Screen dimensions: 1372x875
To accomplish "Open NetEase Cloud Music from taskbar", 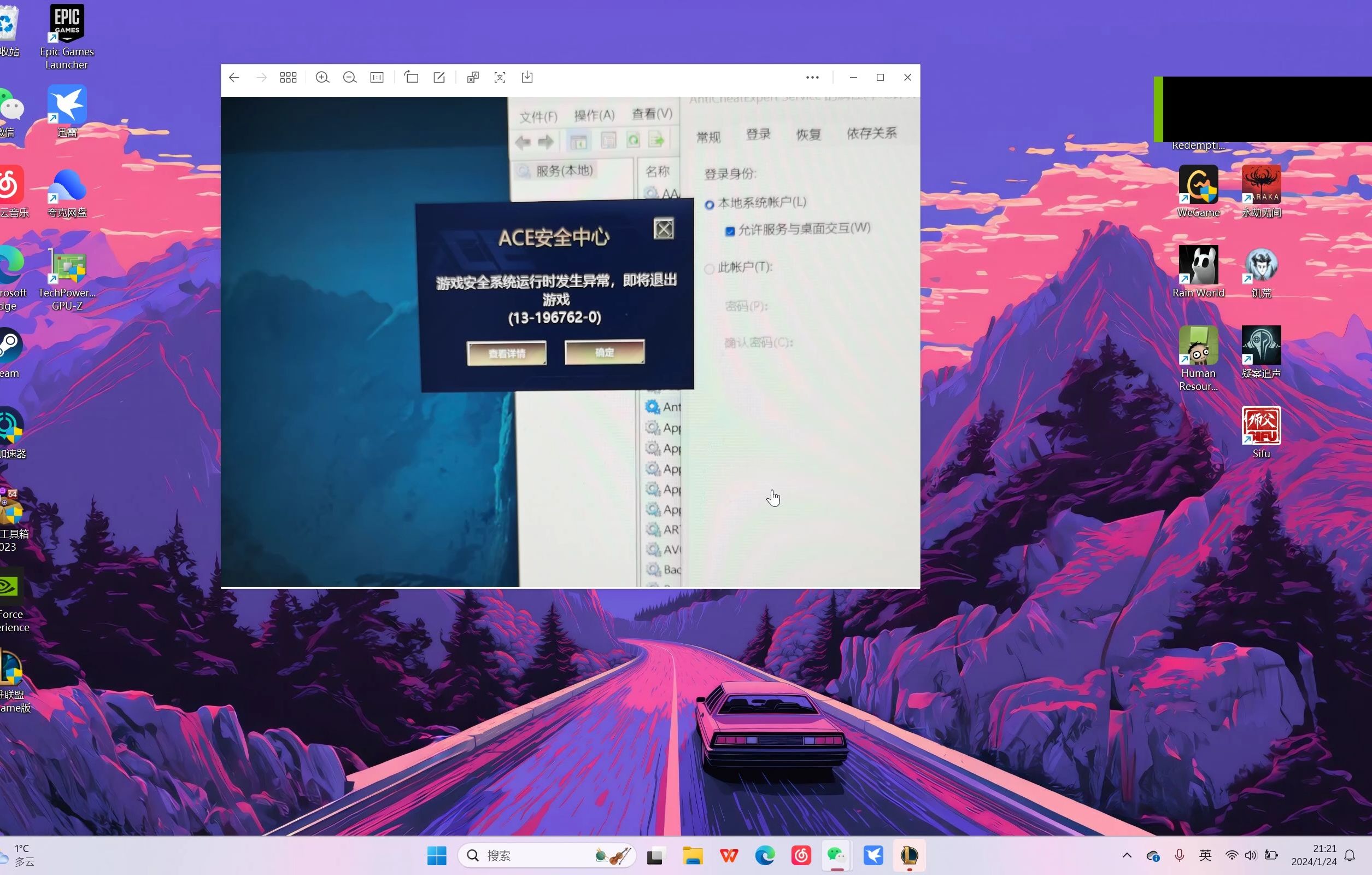I will pyautogui.click(x=802, y=856).
